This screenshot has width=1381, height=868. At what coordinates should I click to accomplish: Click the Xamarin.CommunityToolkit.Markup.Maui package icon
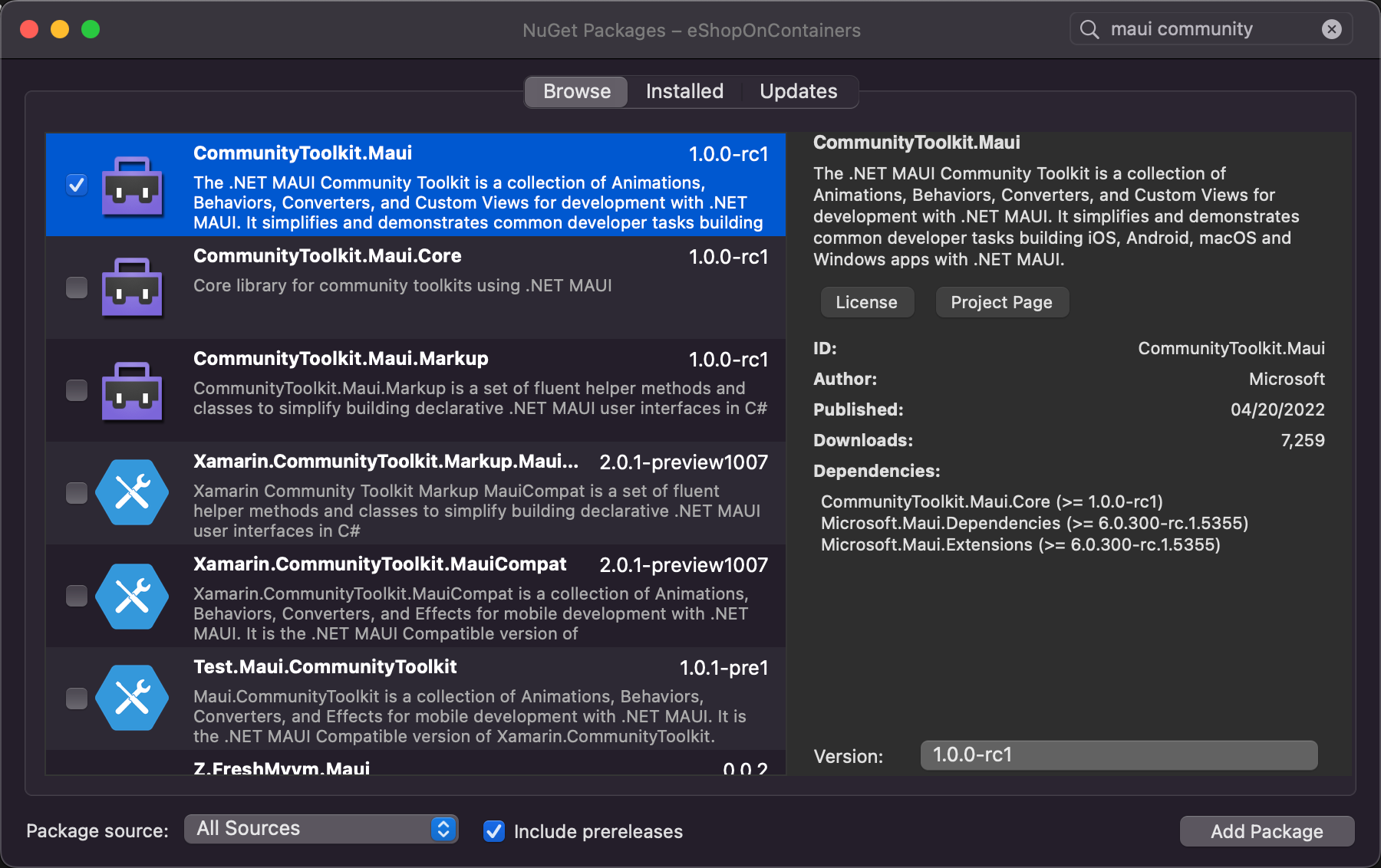132,492
